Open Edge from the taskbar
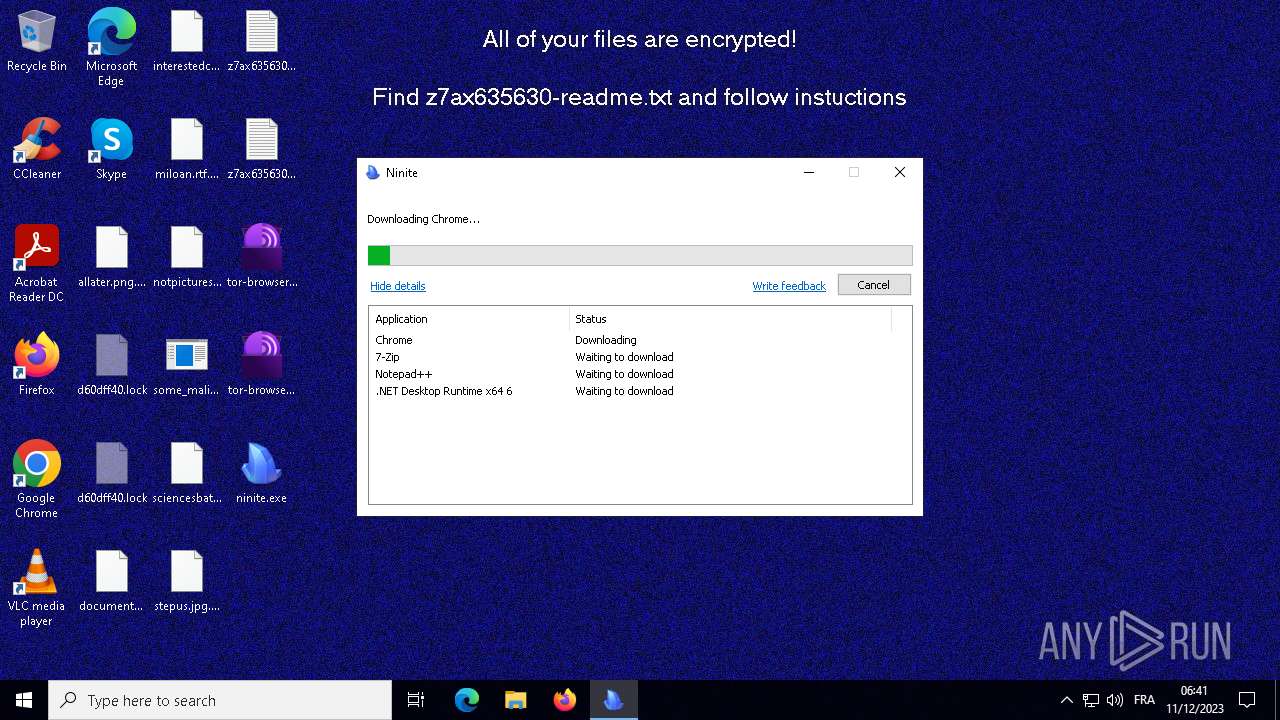Viewport: 1280px width, 720px height. tap(467, 700)
